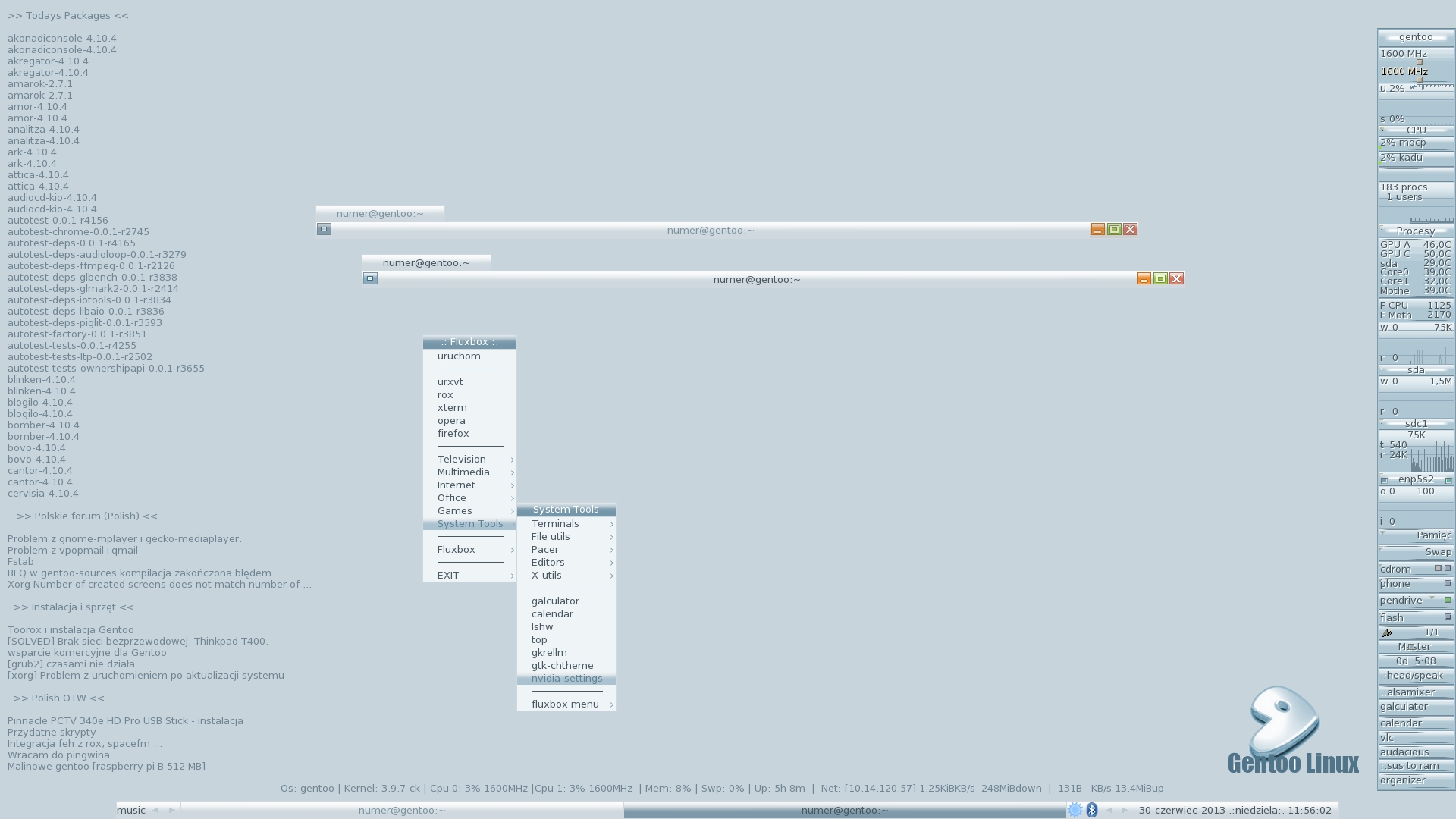Select tab above the rear terminal titlebar

pyautogui.click(x=380, y=213)
